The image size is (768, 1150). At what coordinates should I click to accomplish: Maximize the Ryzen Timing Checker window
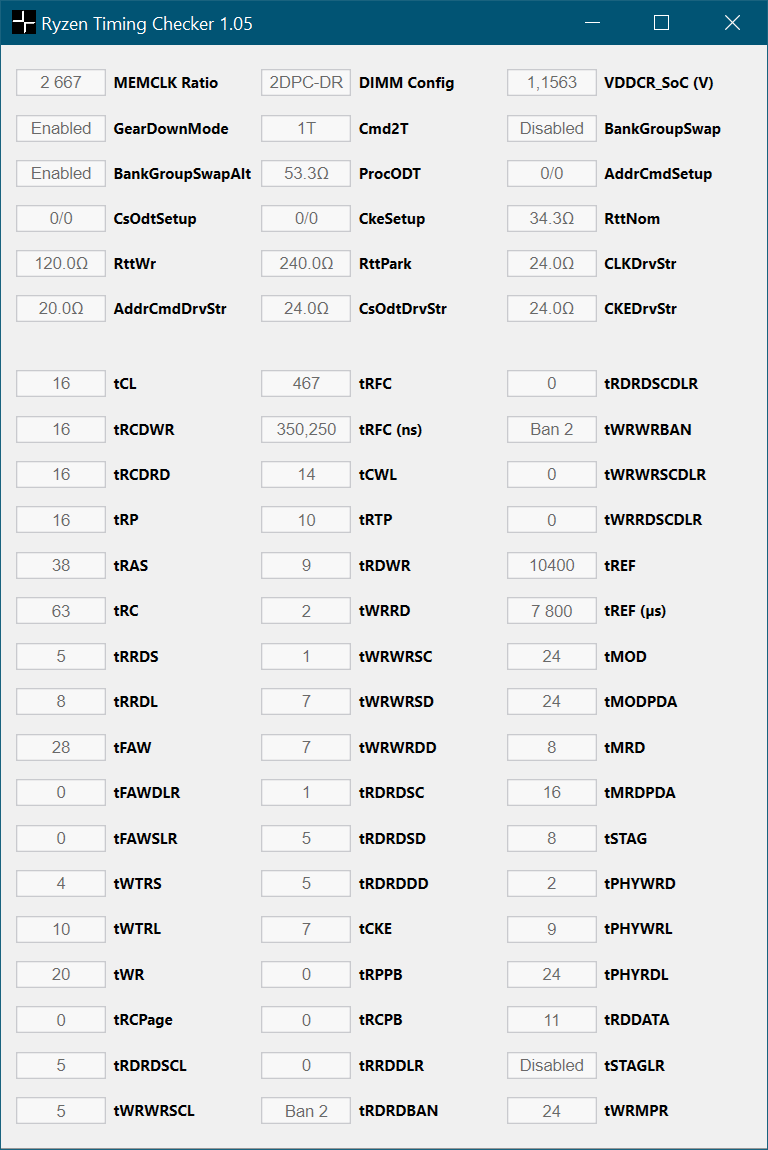click(661, 23)
